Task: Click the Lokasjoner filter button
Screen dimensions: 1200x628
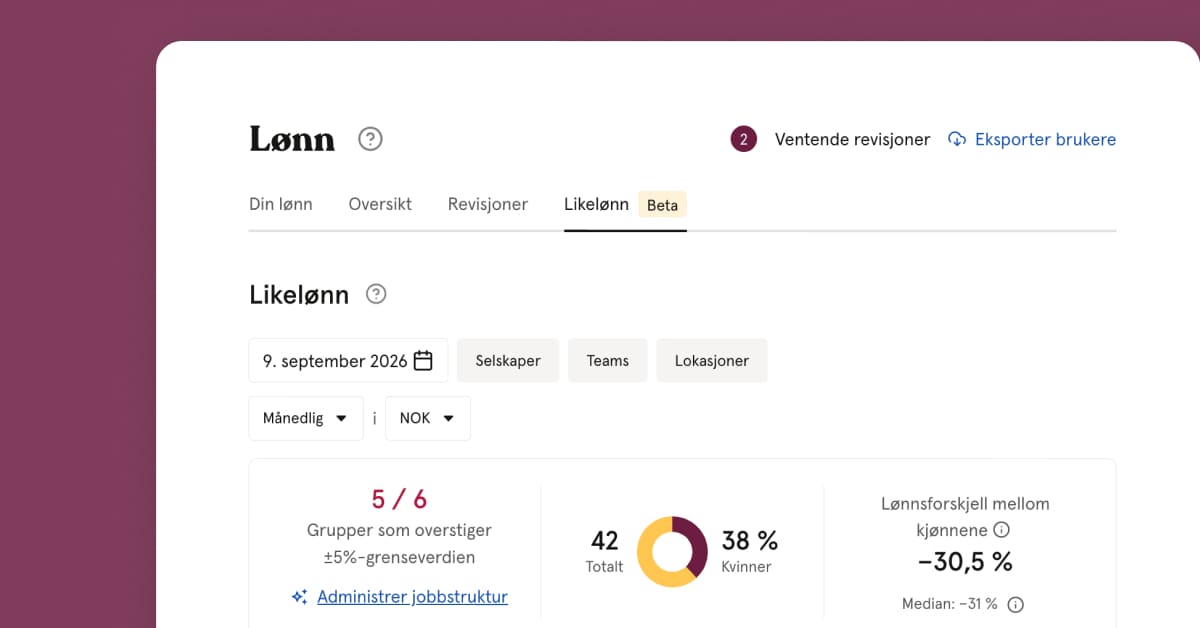Action: tap(712, 360)
